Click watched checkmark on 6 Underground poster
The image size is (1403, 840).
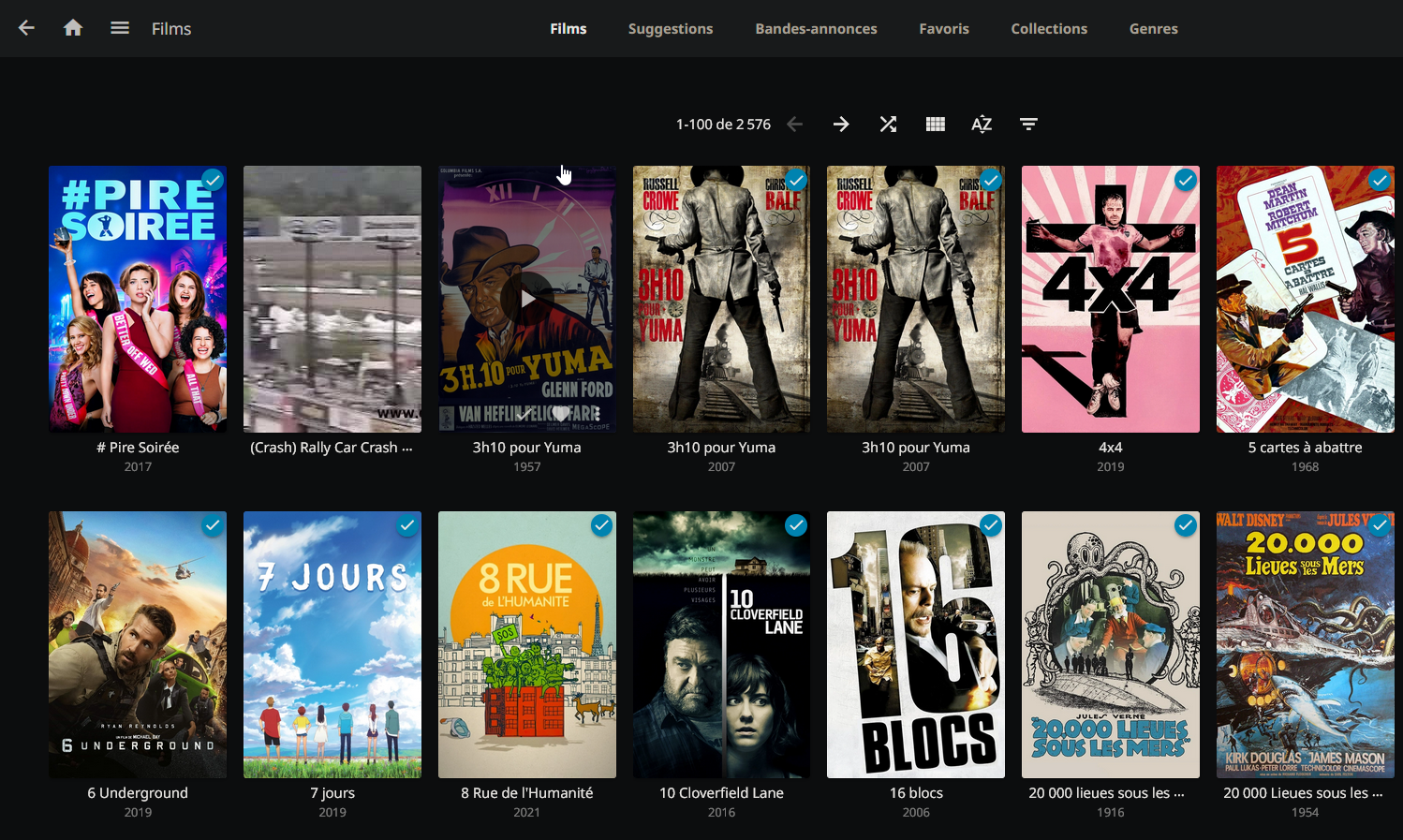click(213, 525)
